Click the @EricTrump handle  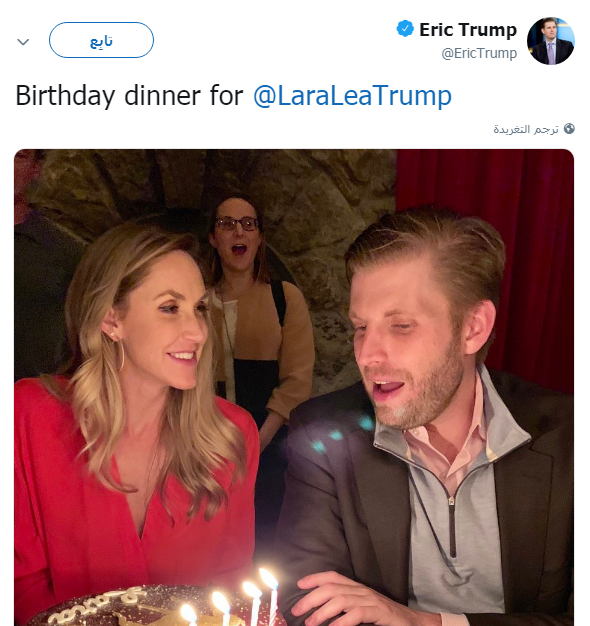pos(479,53)
